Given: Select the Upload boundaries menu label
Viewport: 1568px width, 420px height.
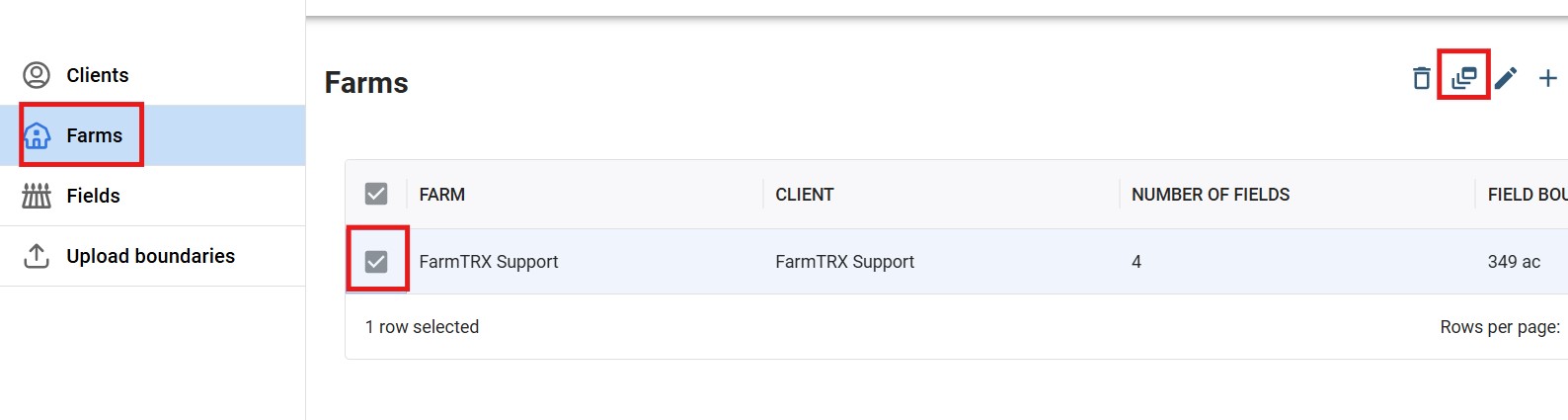Looking at the screenshot, I should click(x=151, y=256).
